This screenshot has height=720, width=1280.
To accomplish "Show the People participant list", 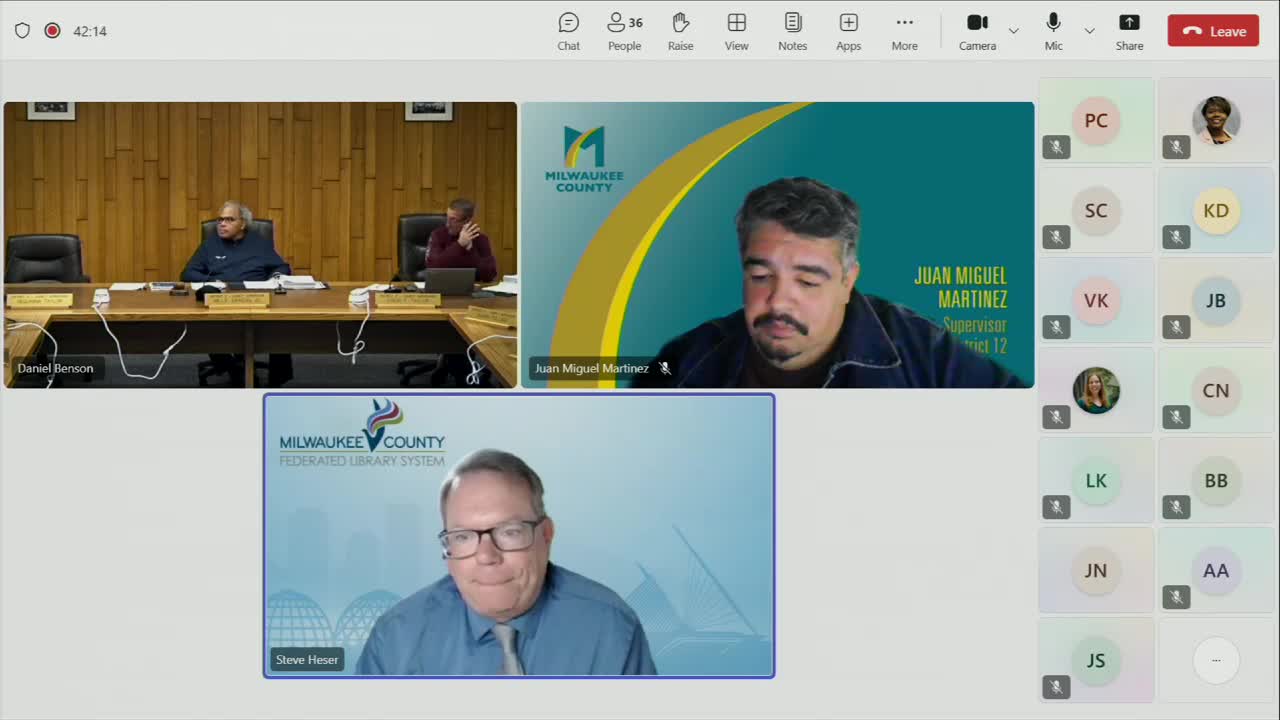I will point(625,31).
